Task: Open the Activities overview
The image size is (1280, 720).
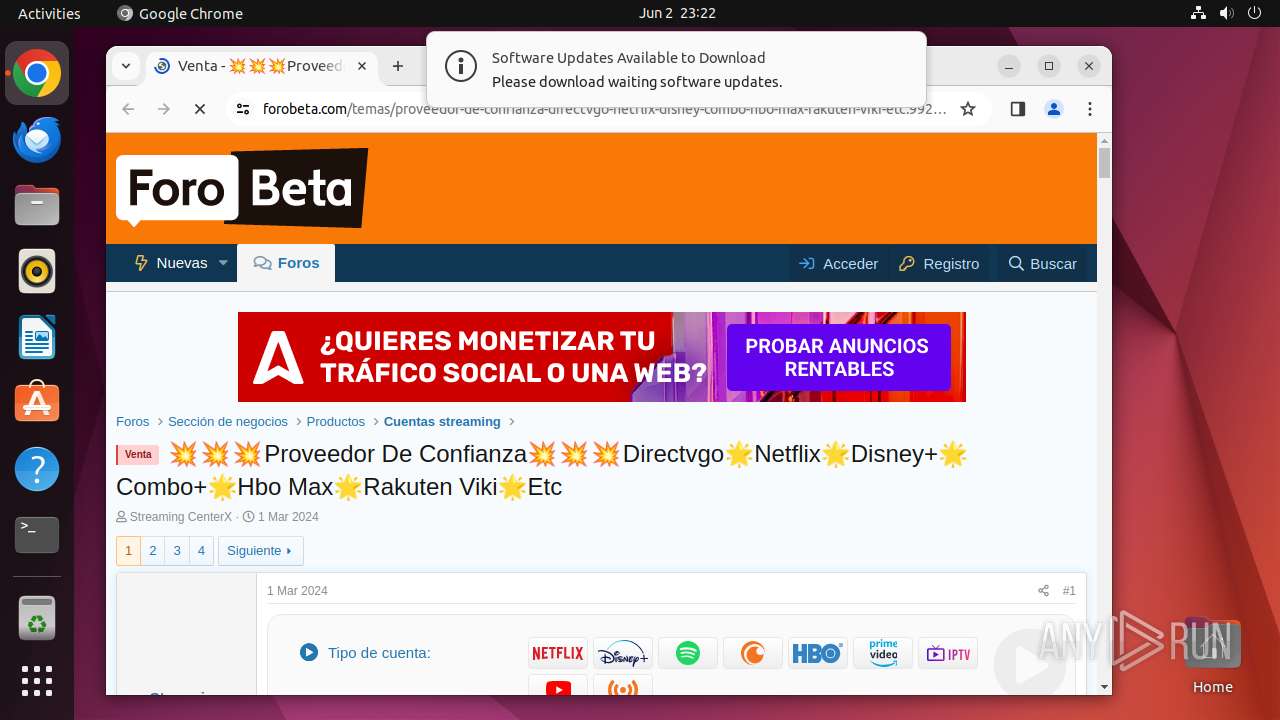Action: (49, 13)
